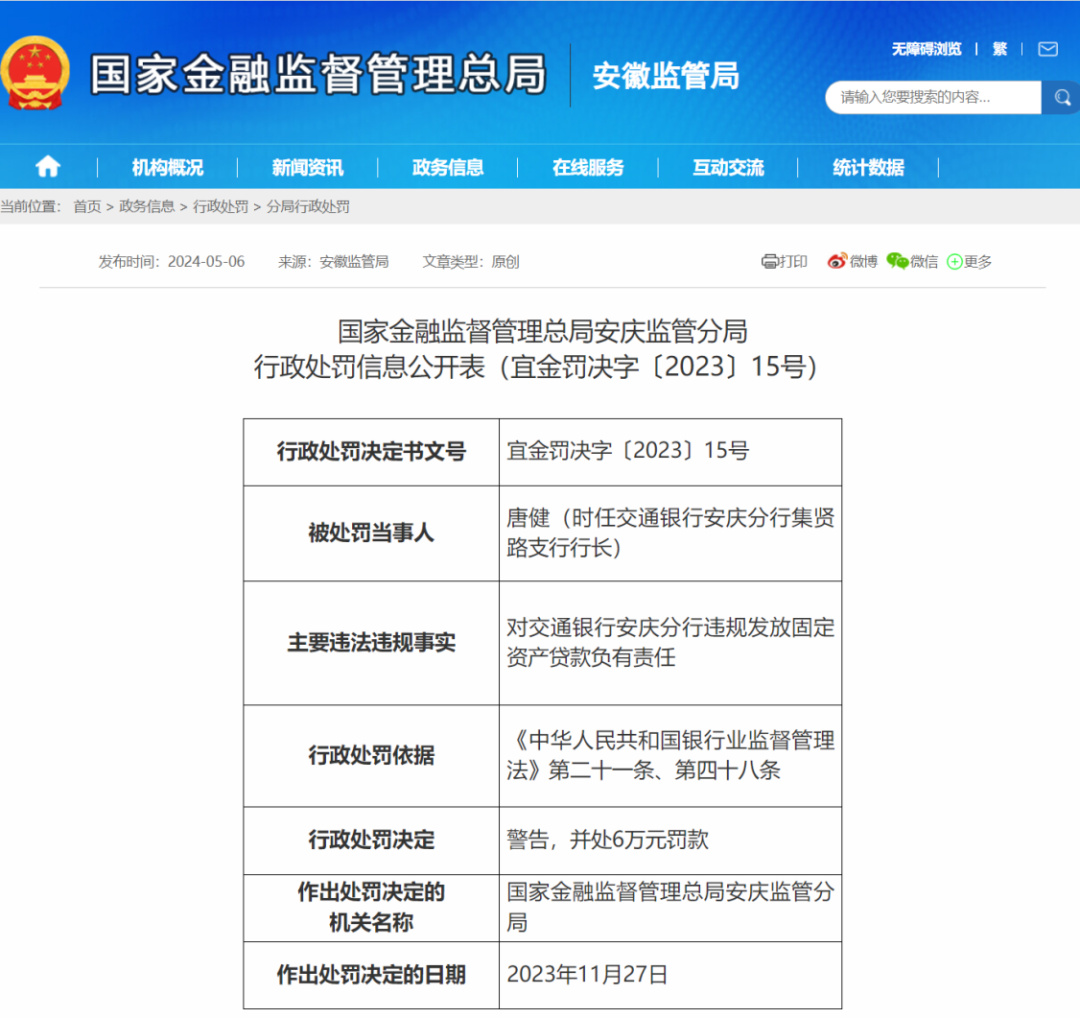Image resolution: width=1080 pixels, height=1018 pixels.
Task: Click the search magnifier button
Action: 1061,97
